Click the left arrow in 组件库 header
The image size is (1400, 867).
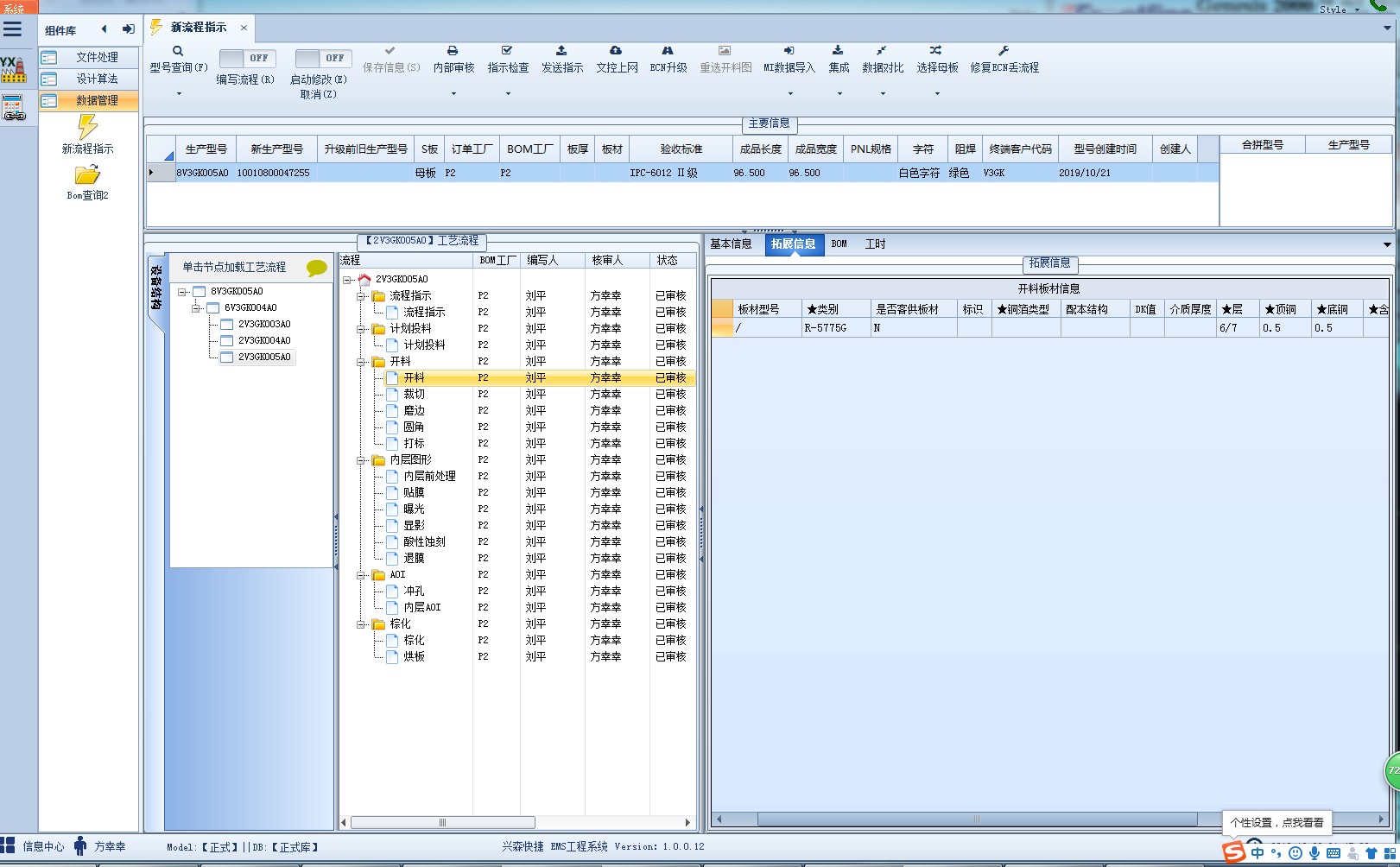pos(105,29)
